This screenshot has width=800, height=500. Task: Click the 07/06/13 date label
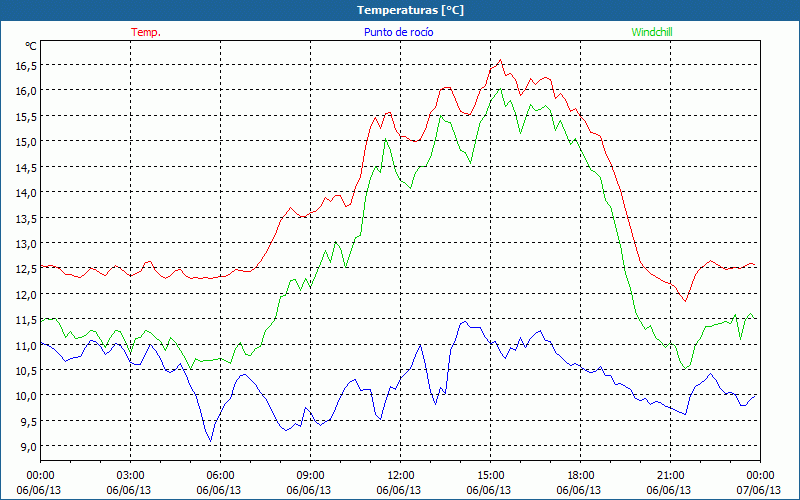pyautogui.click(x=759, y=490)
